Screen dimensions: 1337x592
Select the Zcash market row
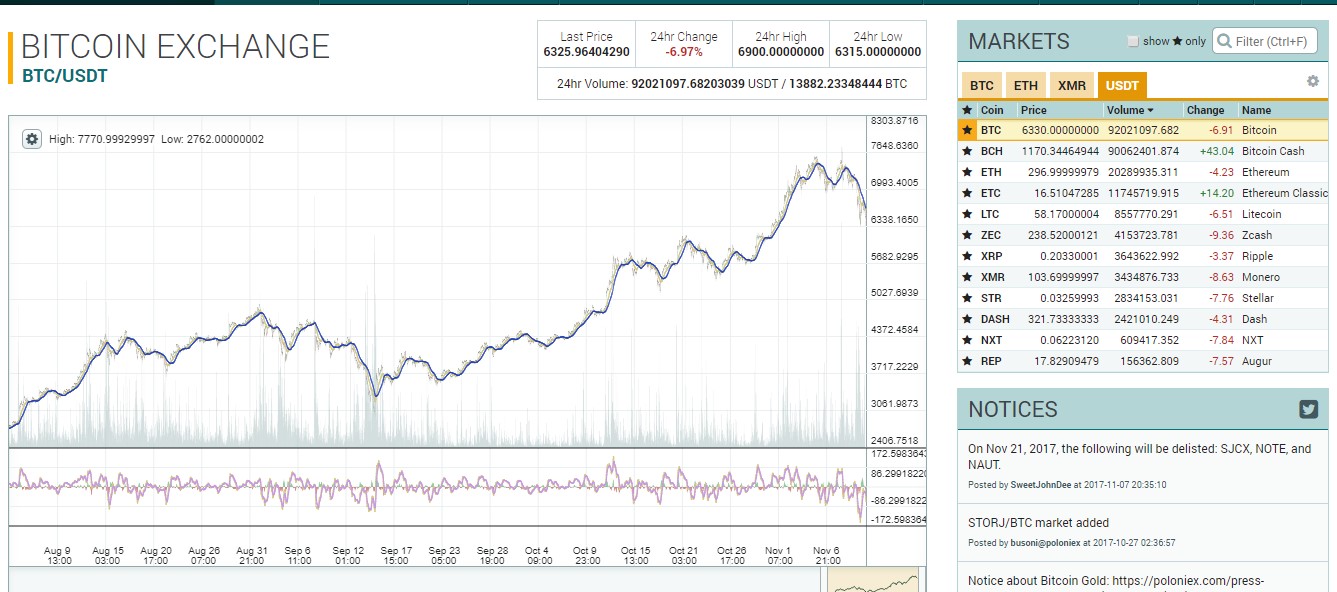coord(1143,235)
